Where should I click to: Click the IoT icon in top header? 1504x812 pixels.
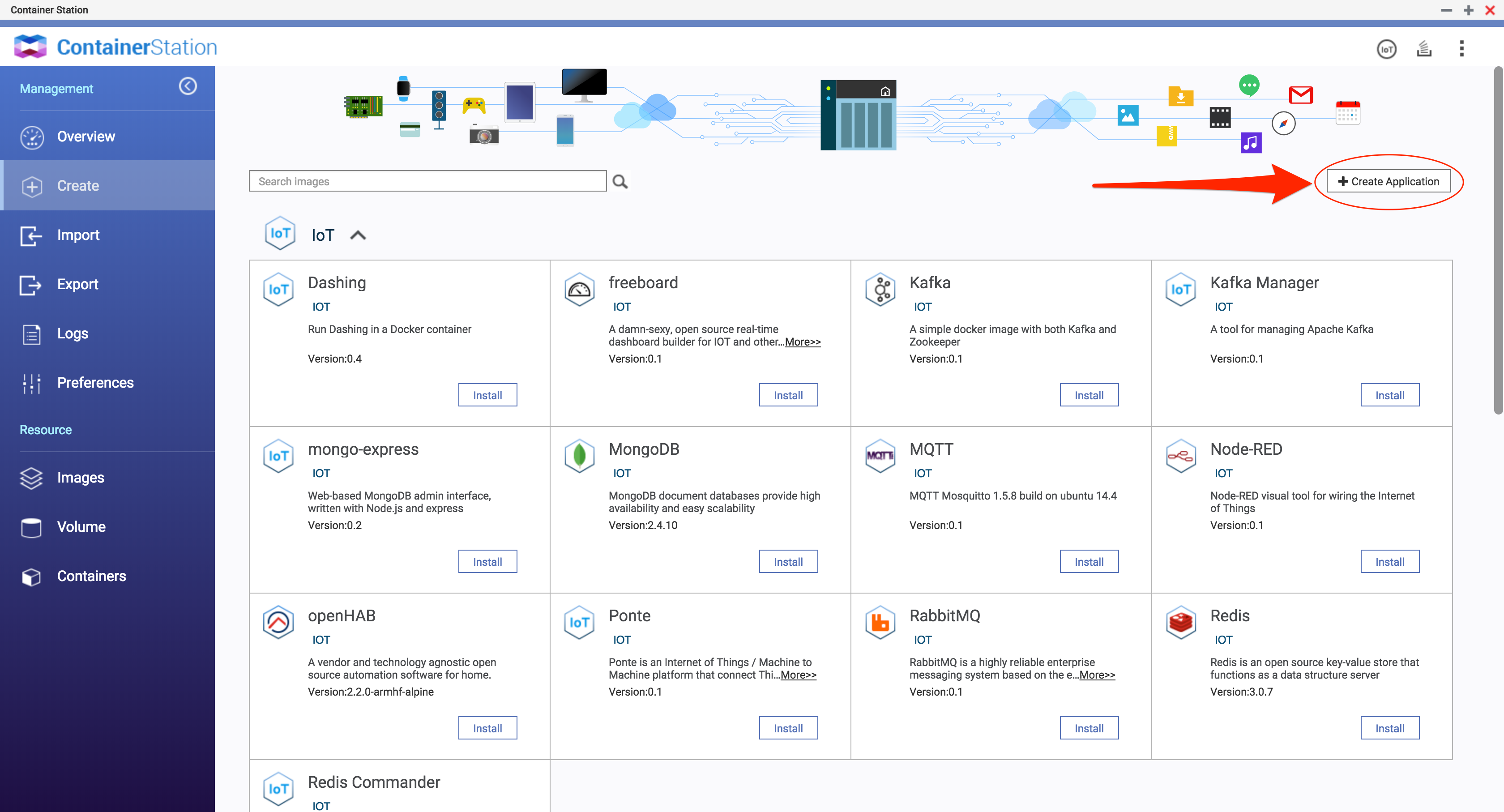click(x=1387, y=49)
